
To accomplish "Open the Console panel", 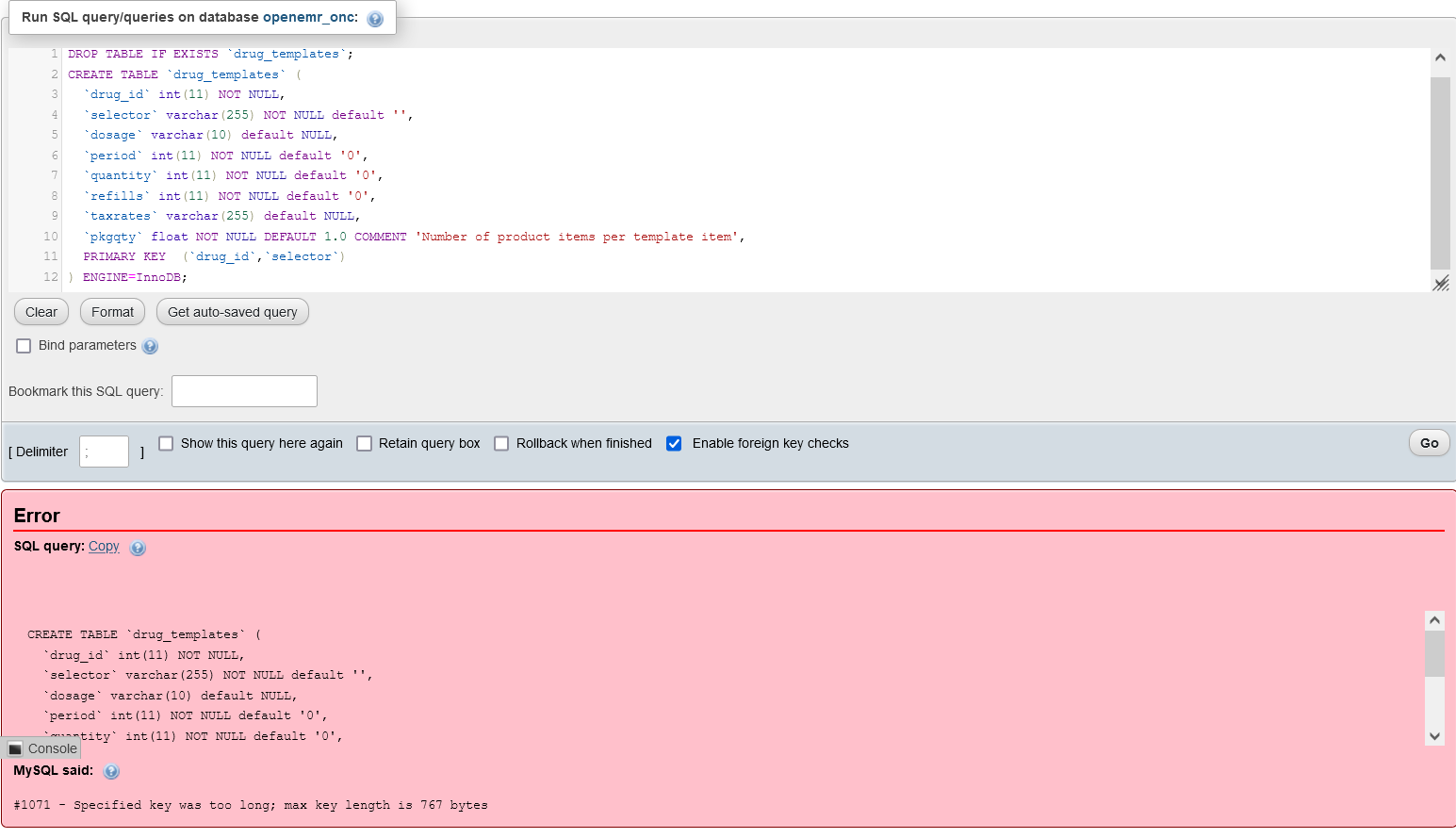I will pos(42,748).
